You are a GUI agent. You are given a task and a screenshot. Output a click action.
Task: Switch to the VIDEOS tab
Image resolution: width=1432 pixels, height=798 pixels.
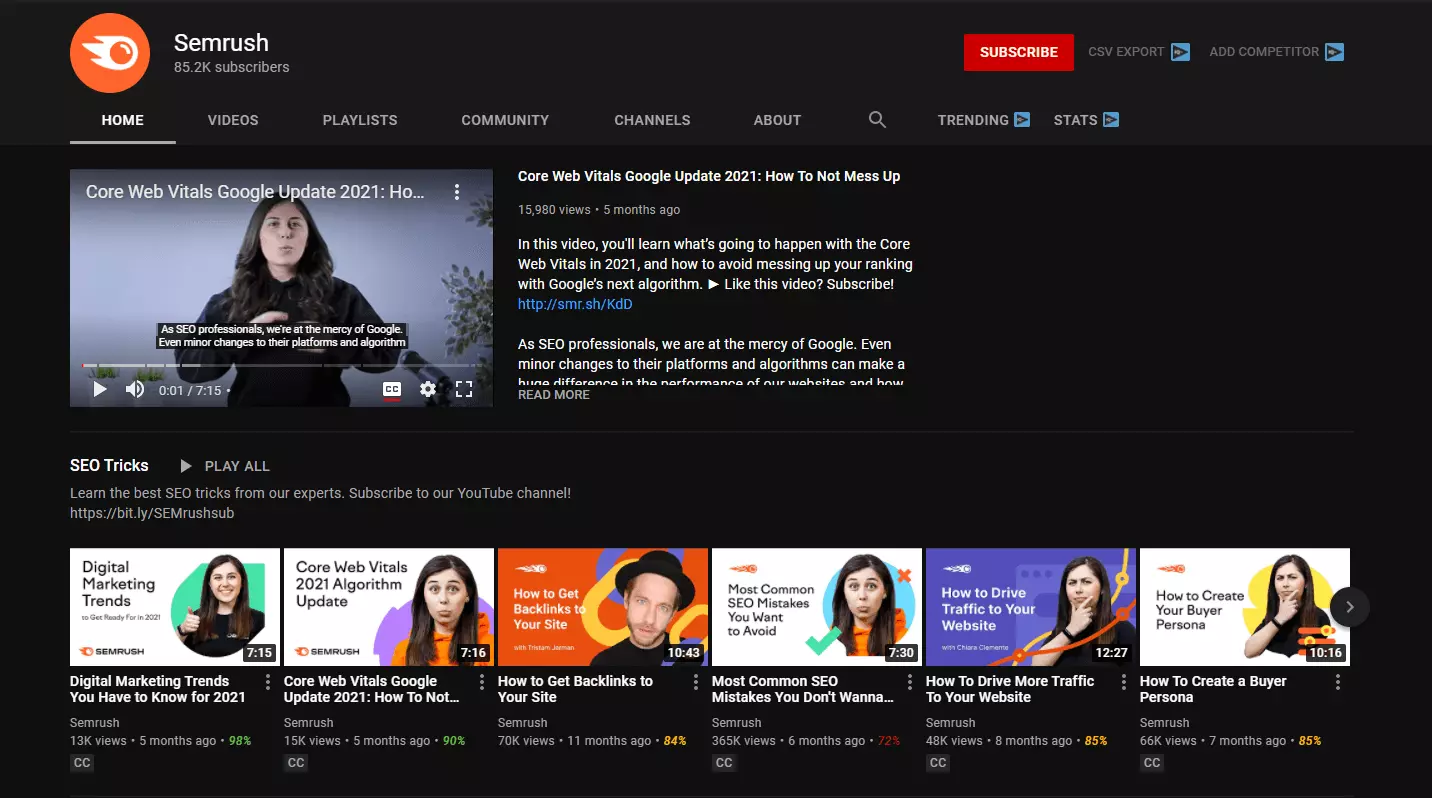coord(233,120)
